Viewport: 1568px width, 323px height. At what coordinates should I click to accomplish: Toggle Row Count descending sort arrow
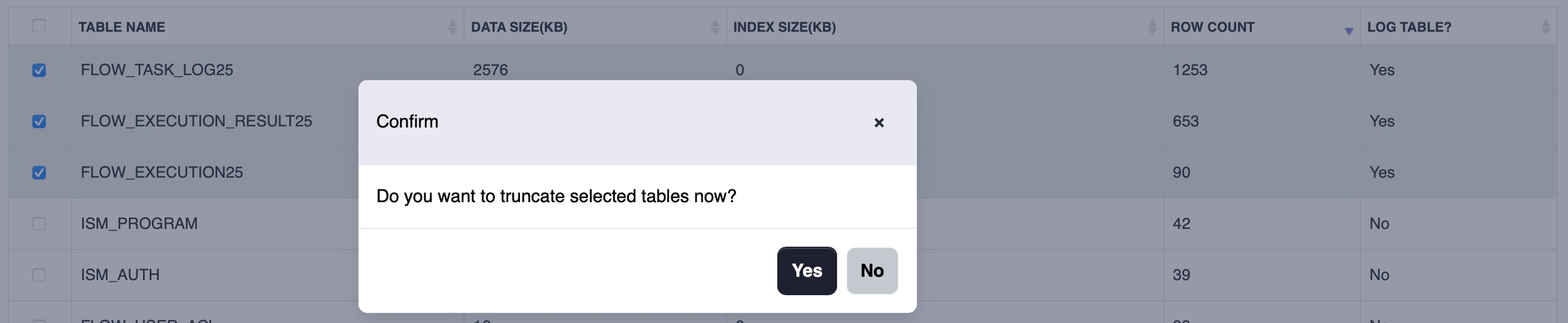[1348, 31]
